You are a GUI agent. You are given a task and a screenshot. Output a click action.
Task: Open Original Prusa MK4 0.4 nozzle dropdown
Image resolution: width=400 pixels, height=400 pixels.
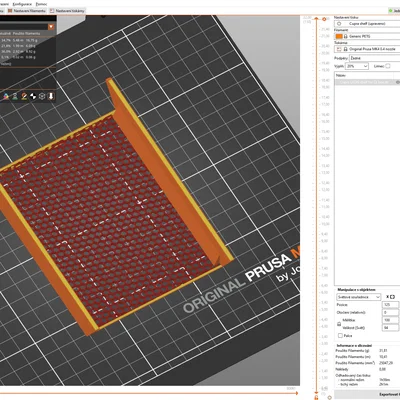tap(367, 49)
